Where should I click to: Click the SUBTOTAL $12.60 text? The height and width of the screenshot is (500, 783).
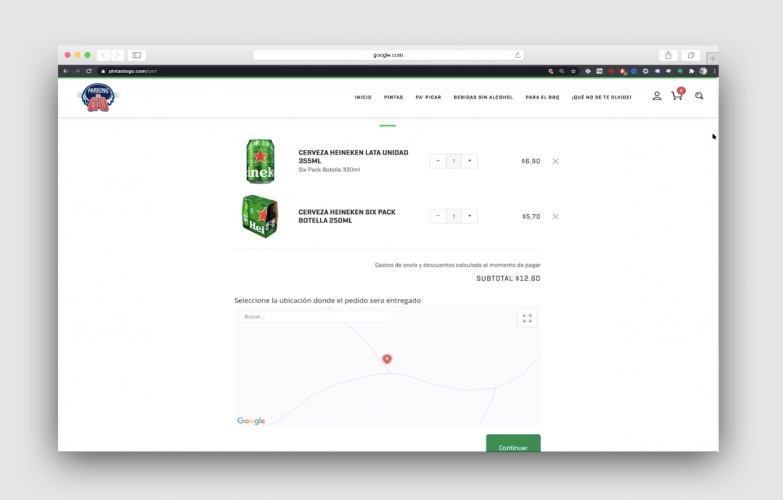508,278
